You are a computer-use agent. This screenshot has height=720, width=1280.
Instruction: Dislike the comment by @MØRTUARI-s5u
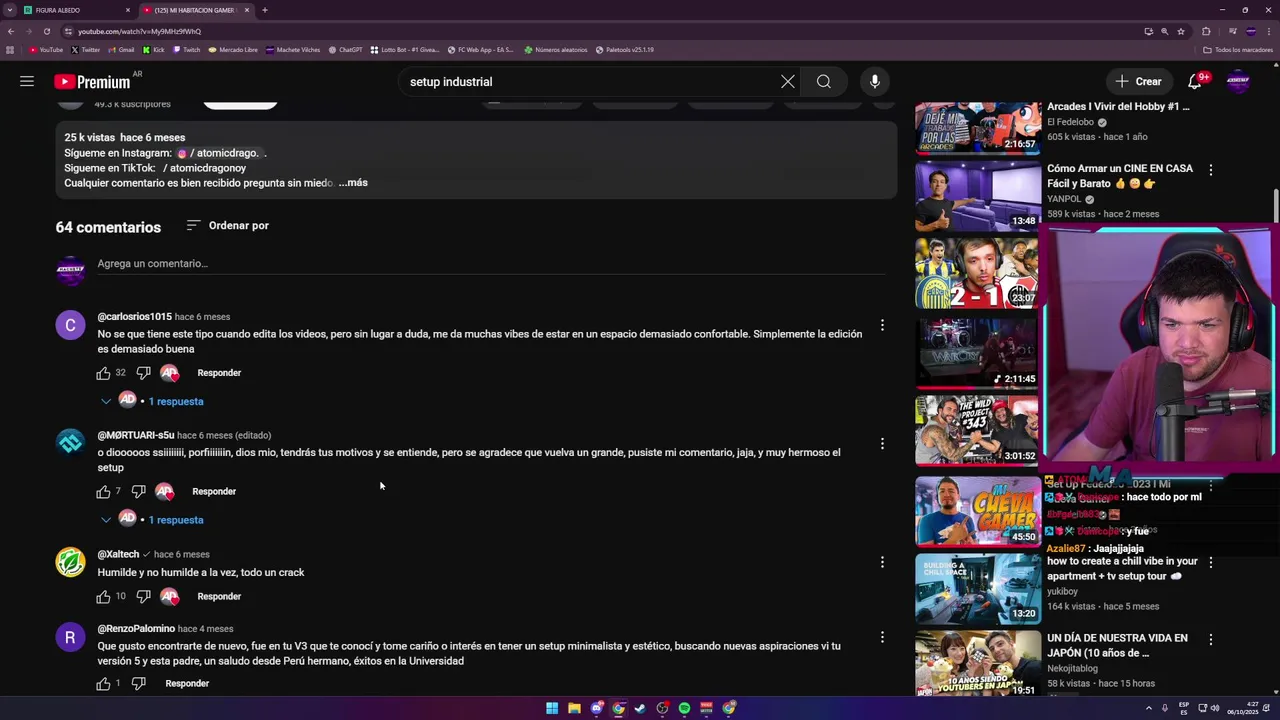pyautogui.click(x=138, y=492)
